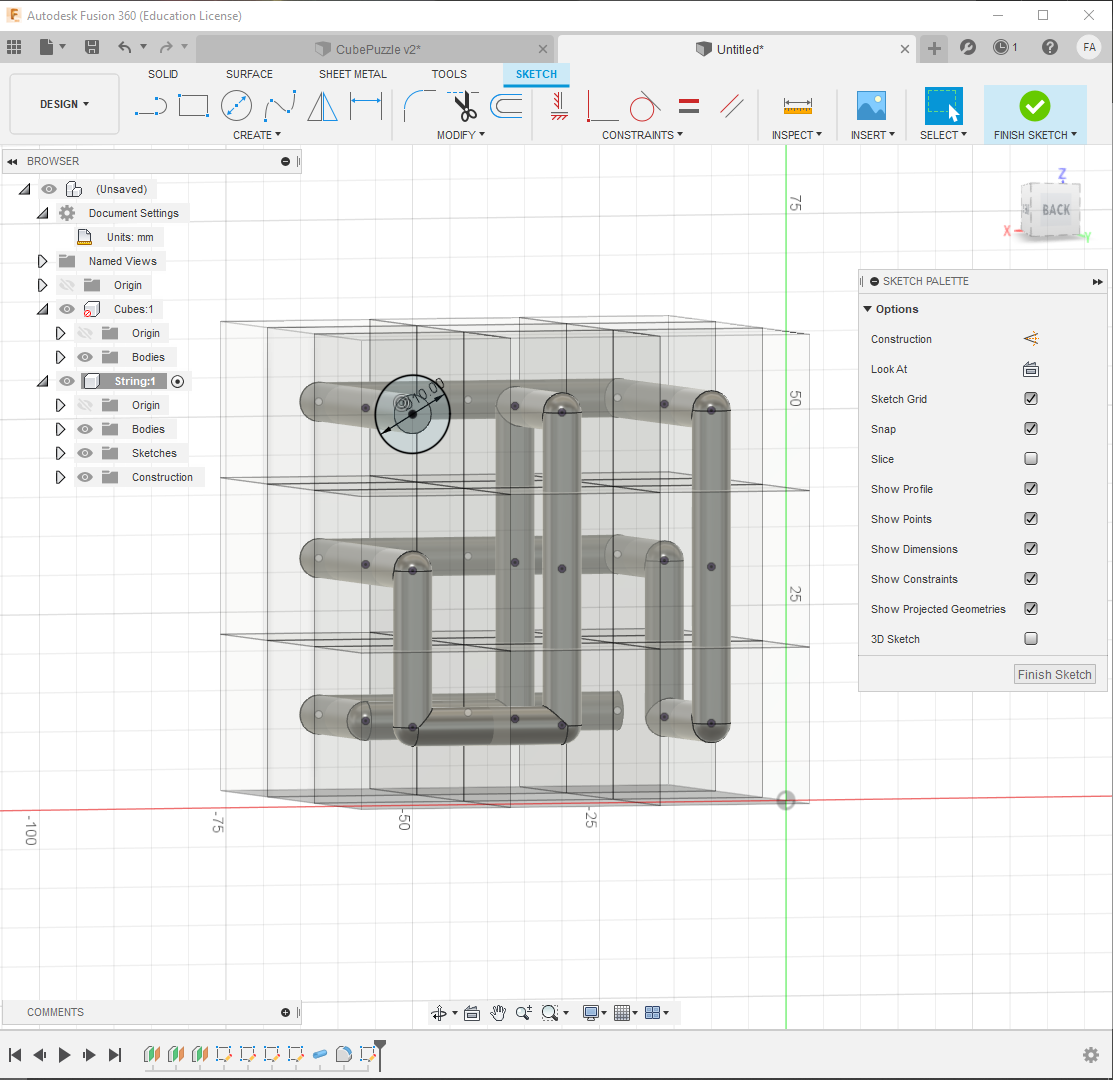Enable the Slice option
Screen dimensions: 1113x1080
(x=1031, y=458)
